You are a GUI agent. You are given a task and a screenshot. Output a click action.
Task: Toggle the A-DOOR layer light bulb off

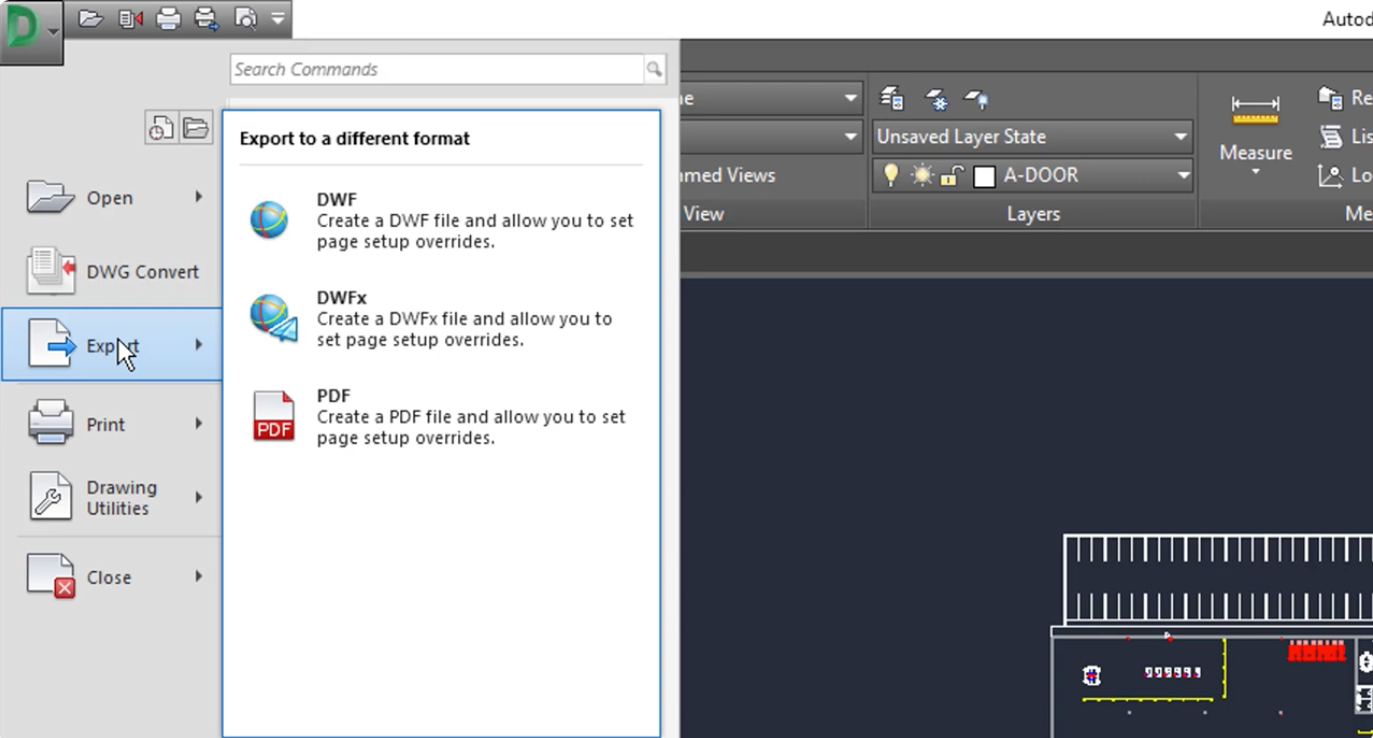[891, 175]
